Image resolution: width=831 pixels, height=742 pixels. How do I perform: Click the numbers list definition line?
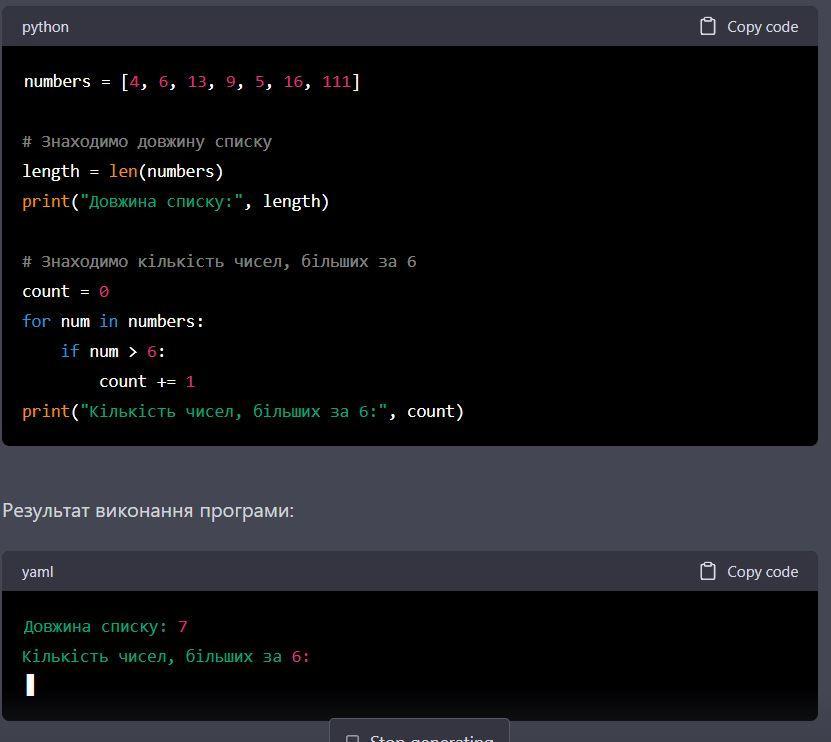click(x=192, y=82)
